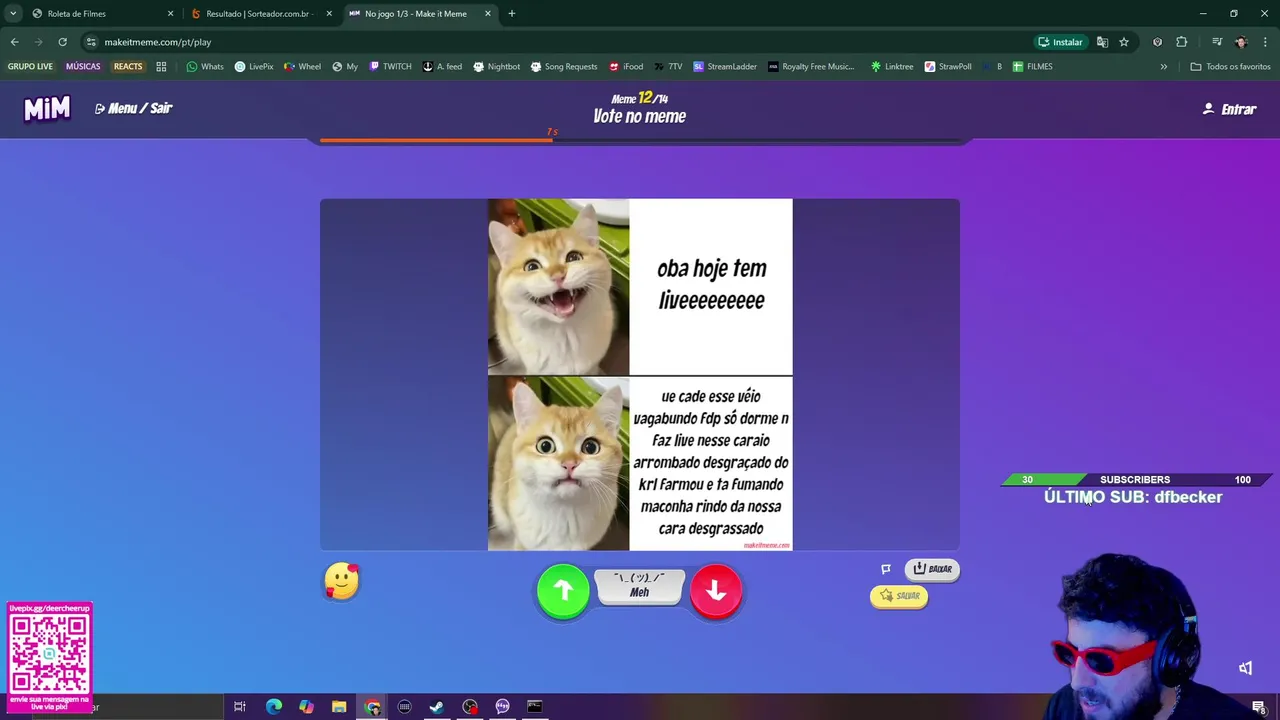Open the terminal window from the taskbar
The image size is (1280, 720).
click(x=535, y=707)
